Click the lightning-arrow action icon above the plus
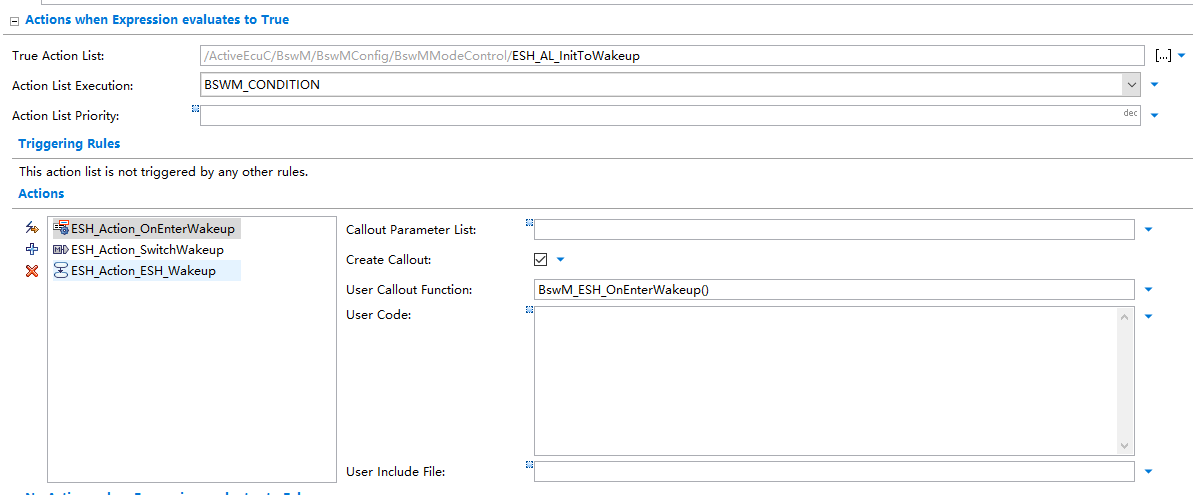The width and height of the screenshot is (1193, 495). (x=31, y=227)
